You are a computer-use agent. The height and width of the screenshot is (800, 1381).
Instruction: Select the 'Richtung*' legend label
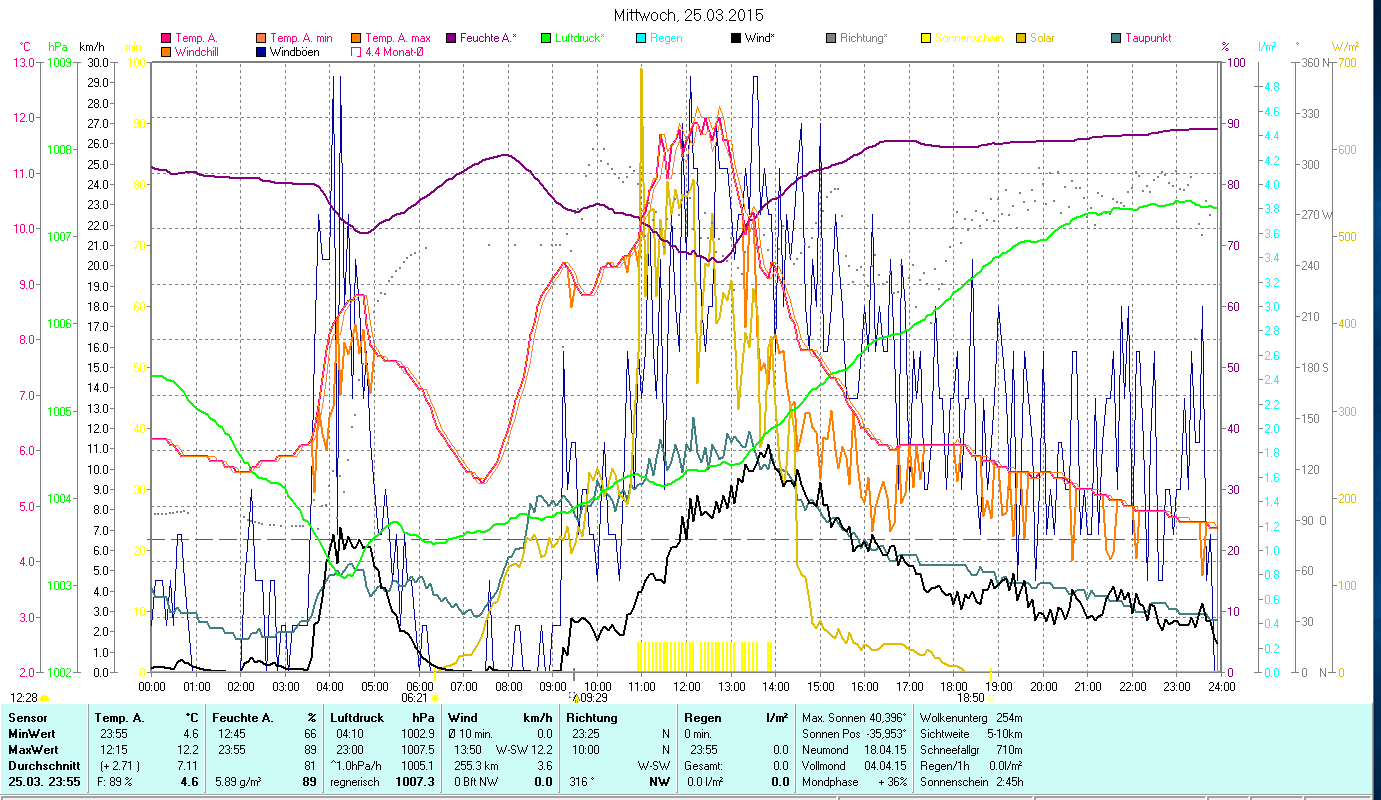[863, 39]
